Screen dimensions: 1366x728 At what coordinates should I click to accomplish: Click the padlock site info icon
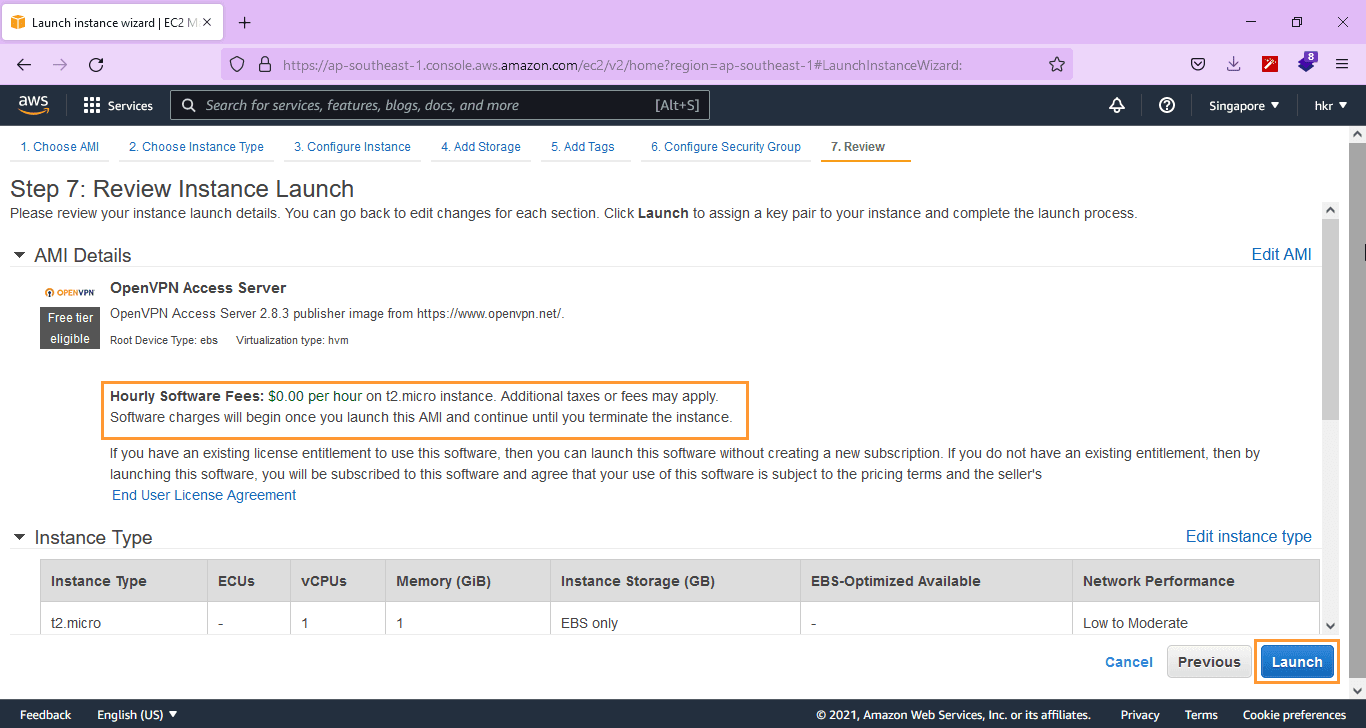[x=264, y=65]
